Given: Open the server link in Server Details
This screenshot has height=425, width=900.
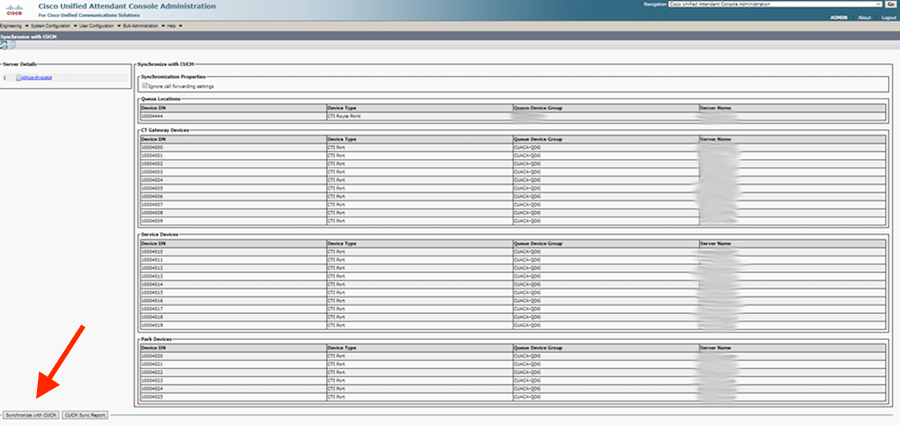Looking at the screenshot, I should pos(37,77).
